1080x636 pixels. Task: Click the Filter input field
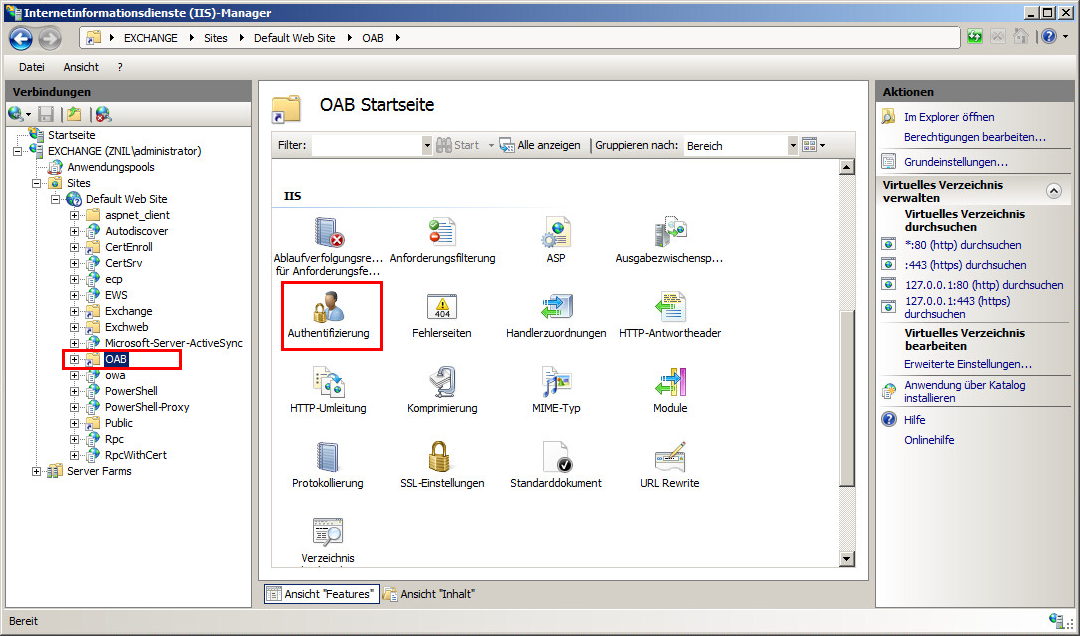[366, 145]
